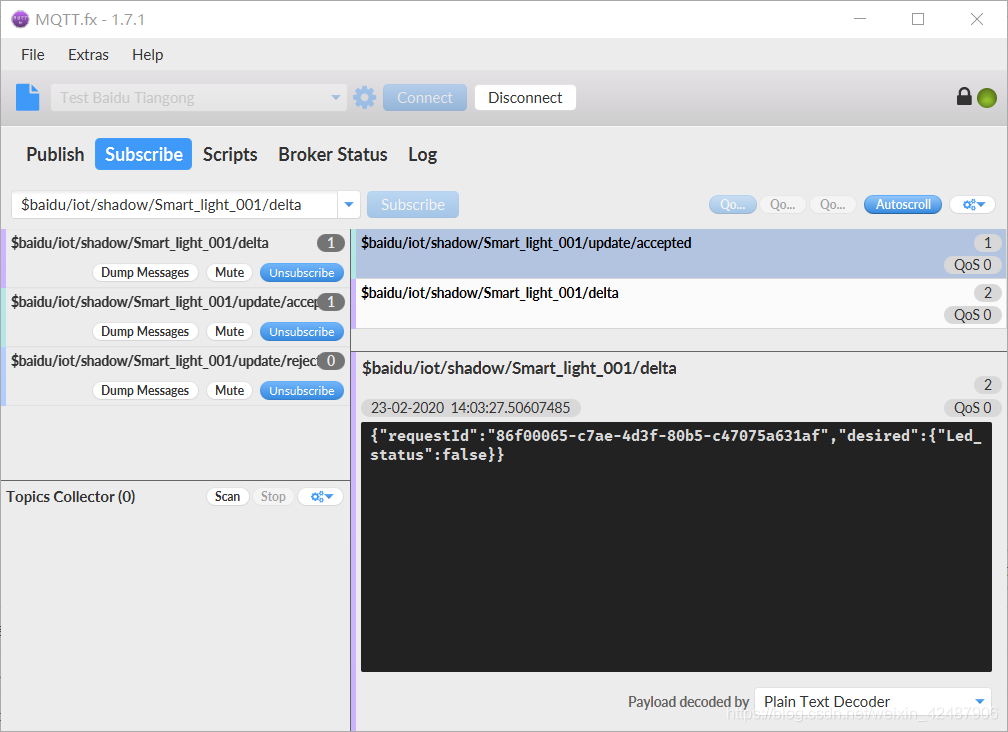Screen dimensions: 1008x732
Task: Switch to the Scripts tab
Action: coord(230,154)
